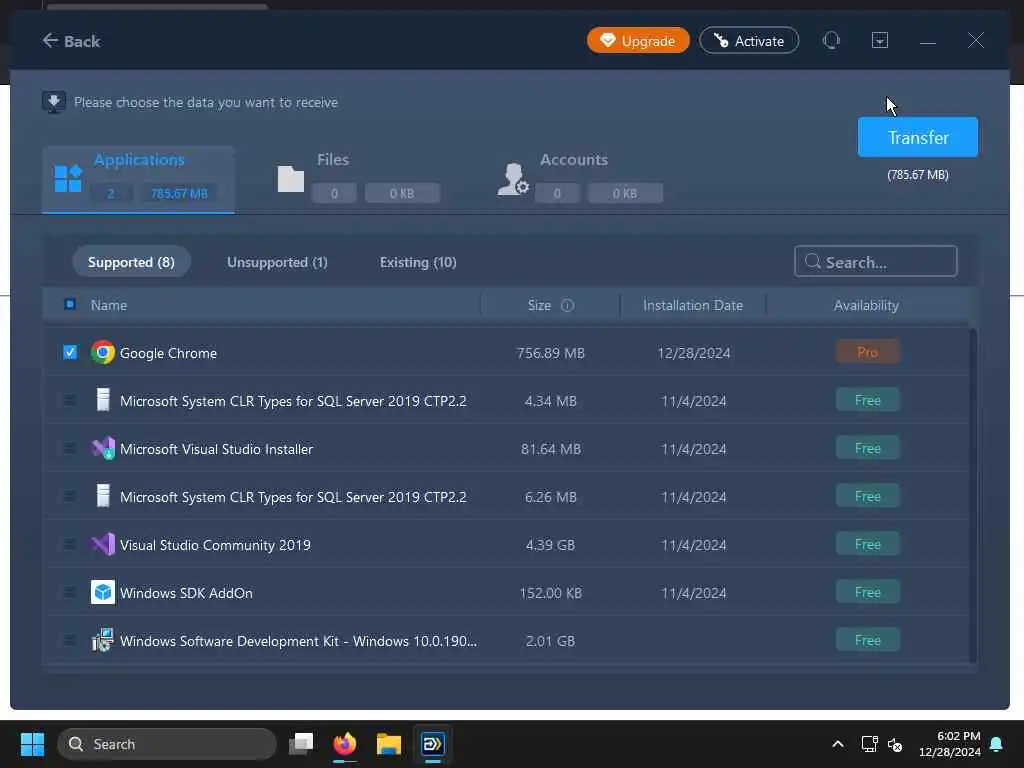Select the Accounts category tab
The image size is (1024, 768).
point(580,179)
